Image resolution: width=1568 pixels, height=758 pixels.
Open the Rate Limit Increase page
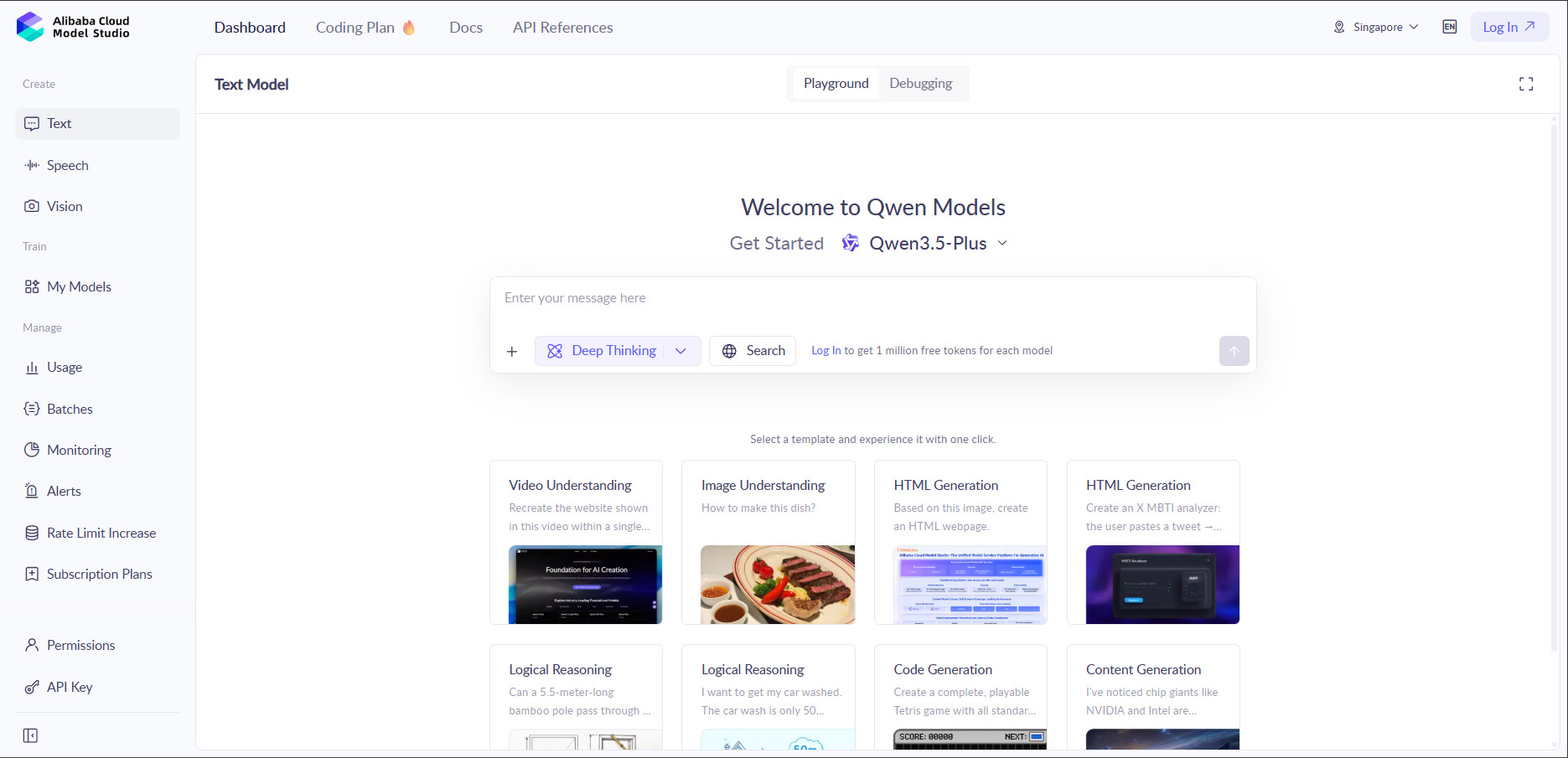pos(97,533)
